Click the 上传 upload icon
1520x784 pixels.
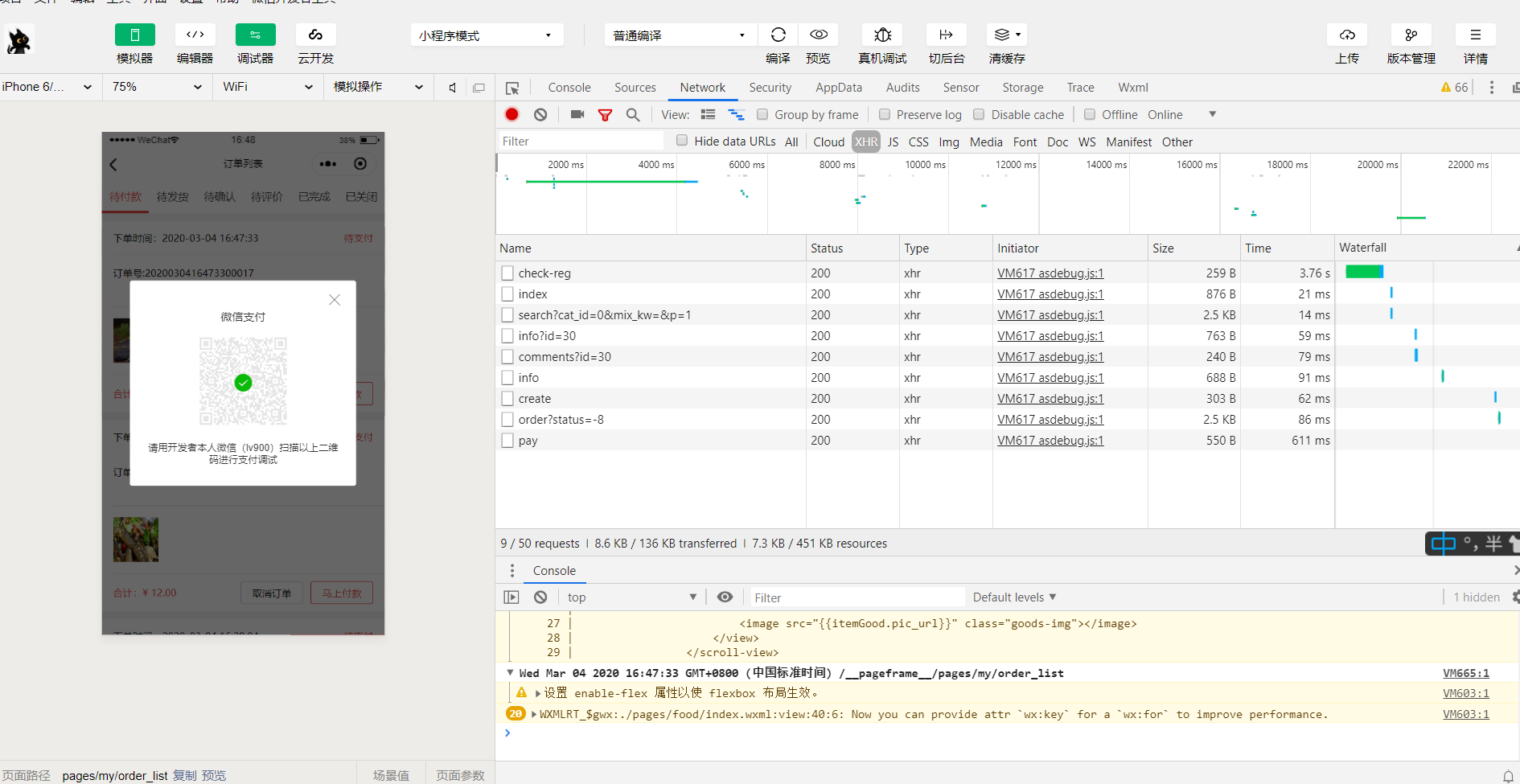(x=1347, y=35)
